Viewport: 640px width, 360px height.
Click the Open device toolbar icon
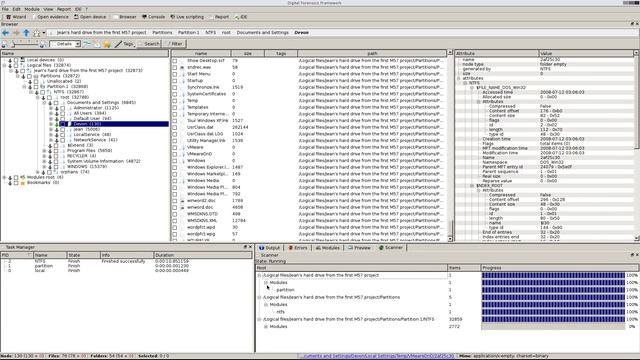[76, 17]
